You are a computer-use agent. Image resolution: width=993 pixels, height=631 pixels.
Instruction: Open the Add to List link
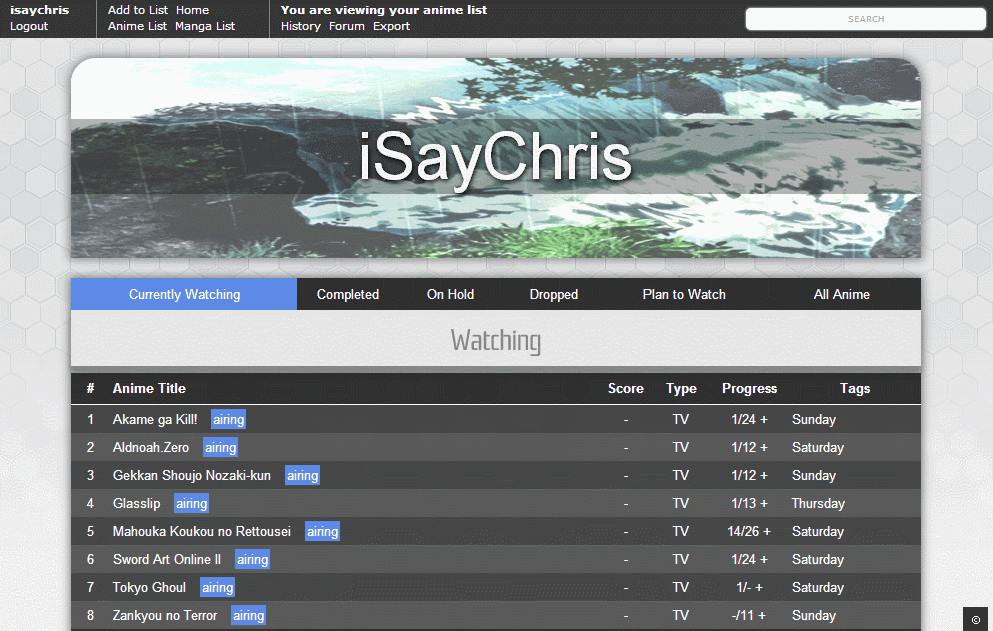tap(138, 10)
